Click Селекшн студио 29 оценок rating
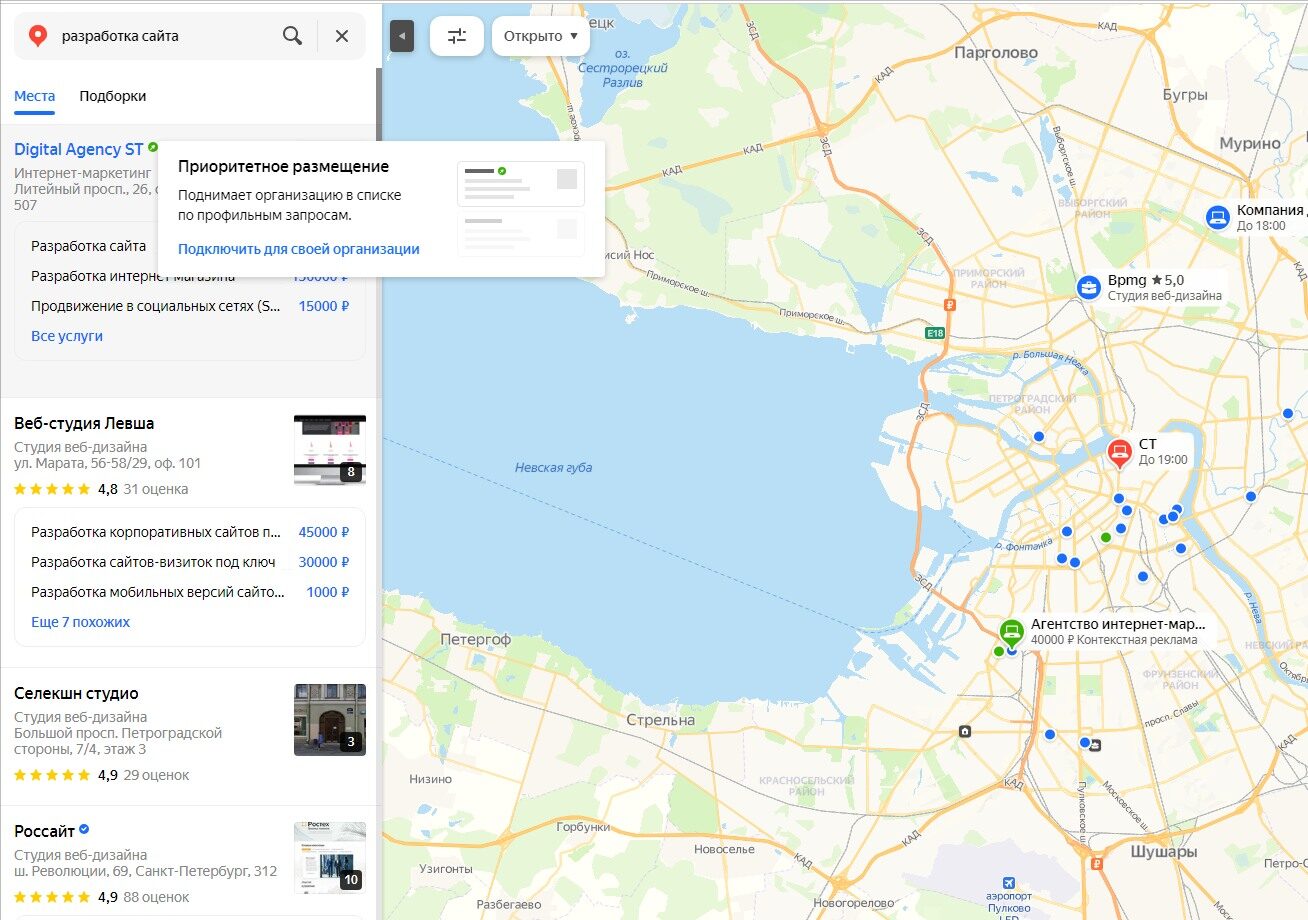The image size is (1308, 920). point(156,775)
